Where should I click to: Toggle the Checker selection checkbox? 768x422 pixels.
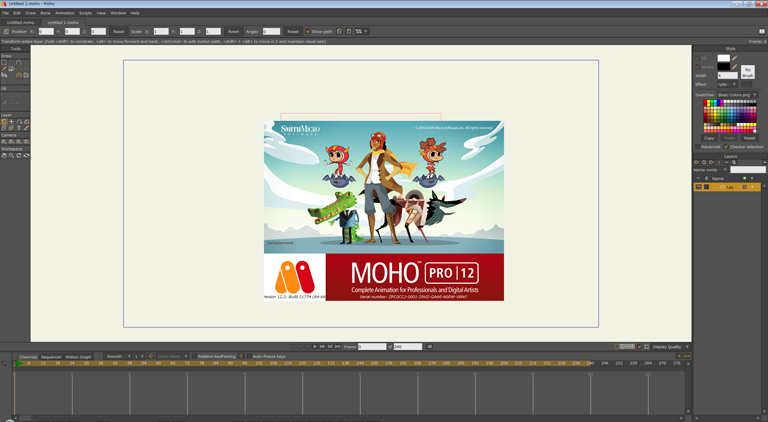point(726,146)
